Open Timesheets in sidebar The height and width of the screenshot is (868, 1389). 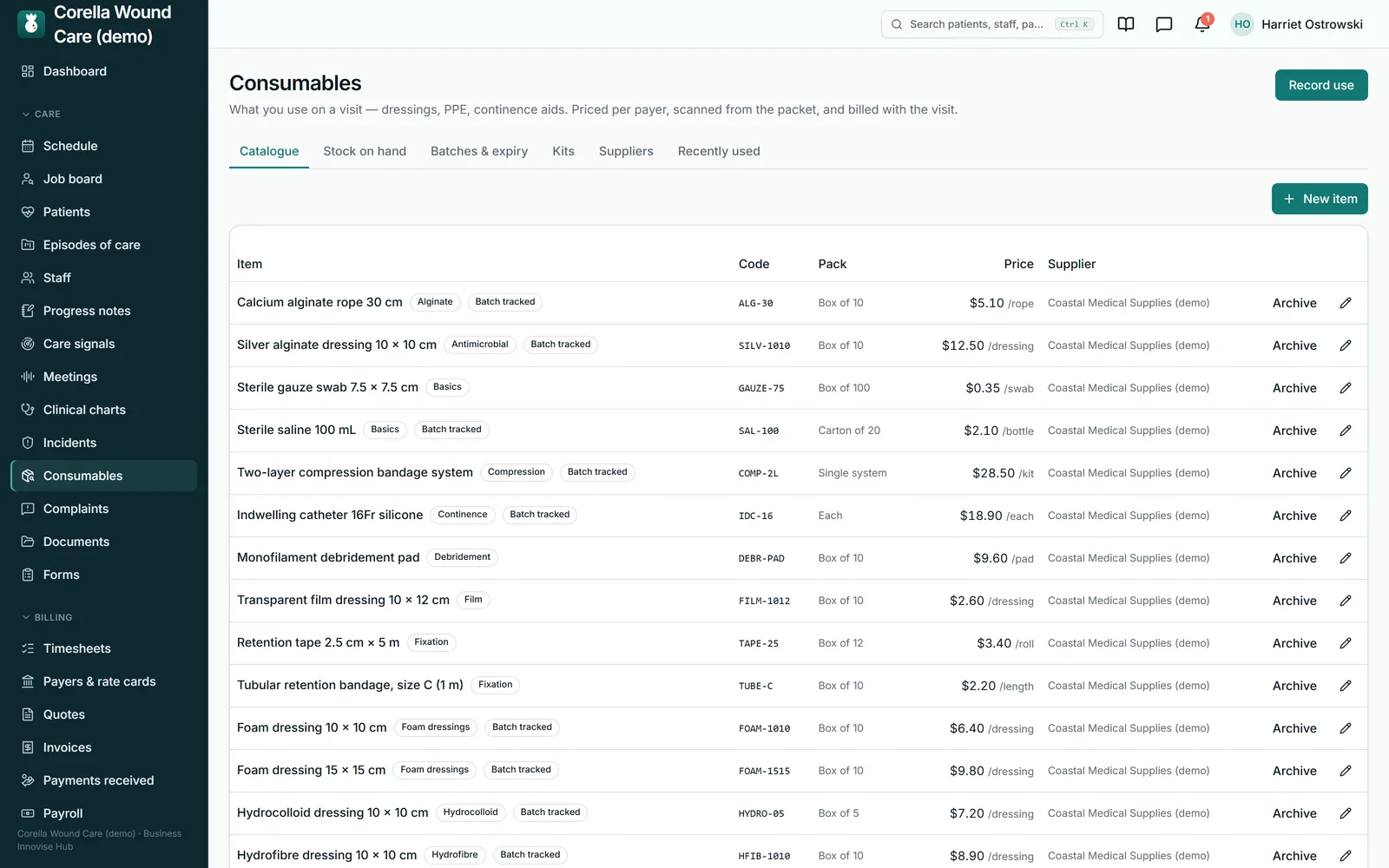tap(104, 648)
